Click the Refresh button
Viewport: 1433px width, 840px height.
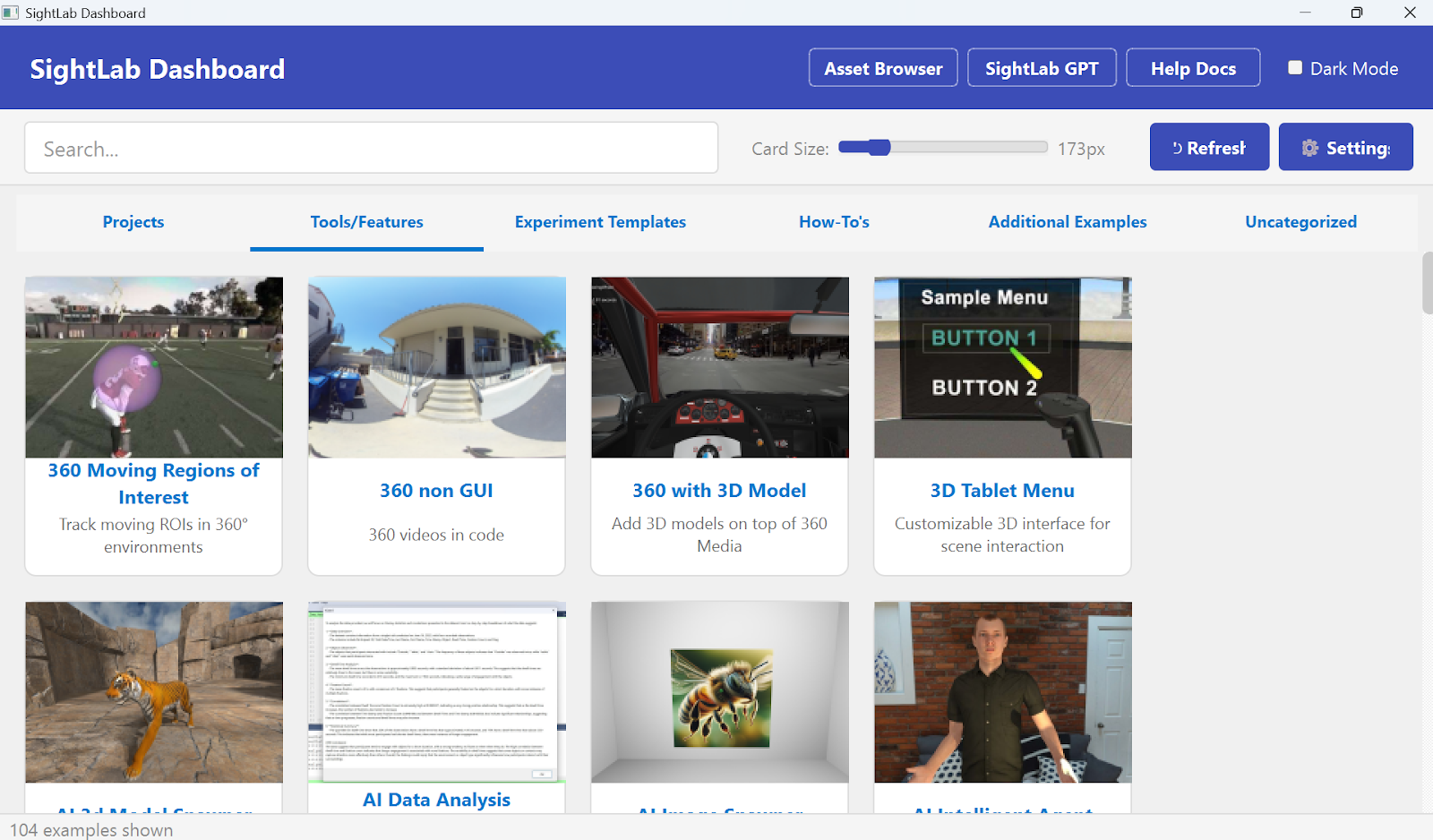[x=1209, y=147]
